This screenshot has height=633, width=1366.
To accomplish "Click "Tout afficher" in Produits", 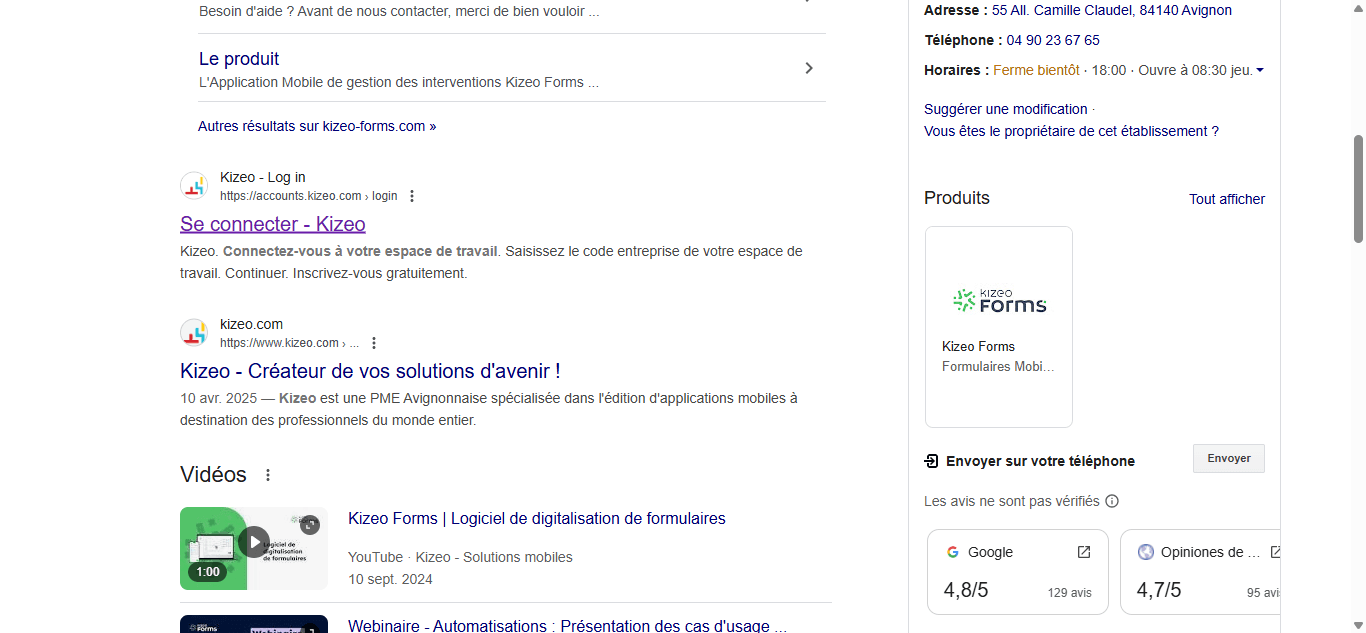I will coord(1227,199).
